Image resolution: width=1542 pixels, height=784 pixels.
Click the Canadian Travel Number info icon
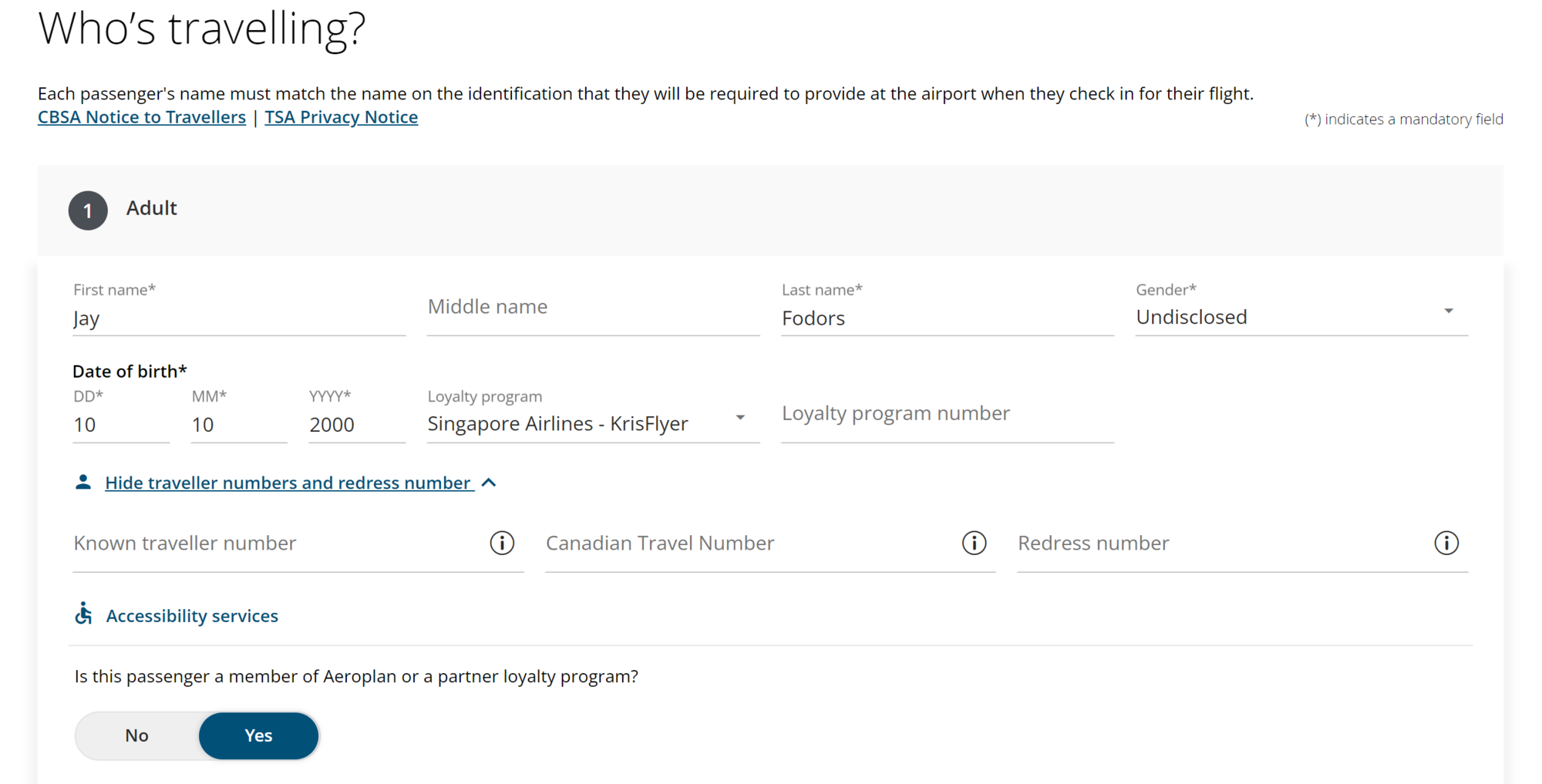click(974, 543)
